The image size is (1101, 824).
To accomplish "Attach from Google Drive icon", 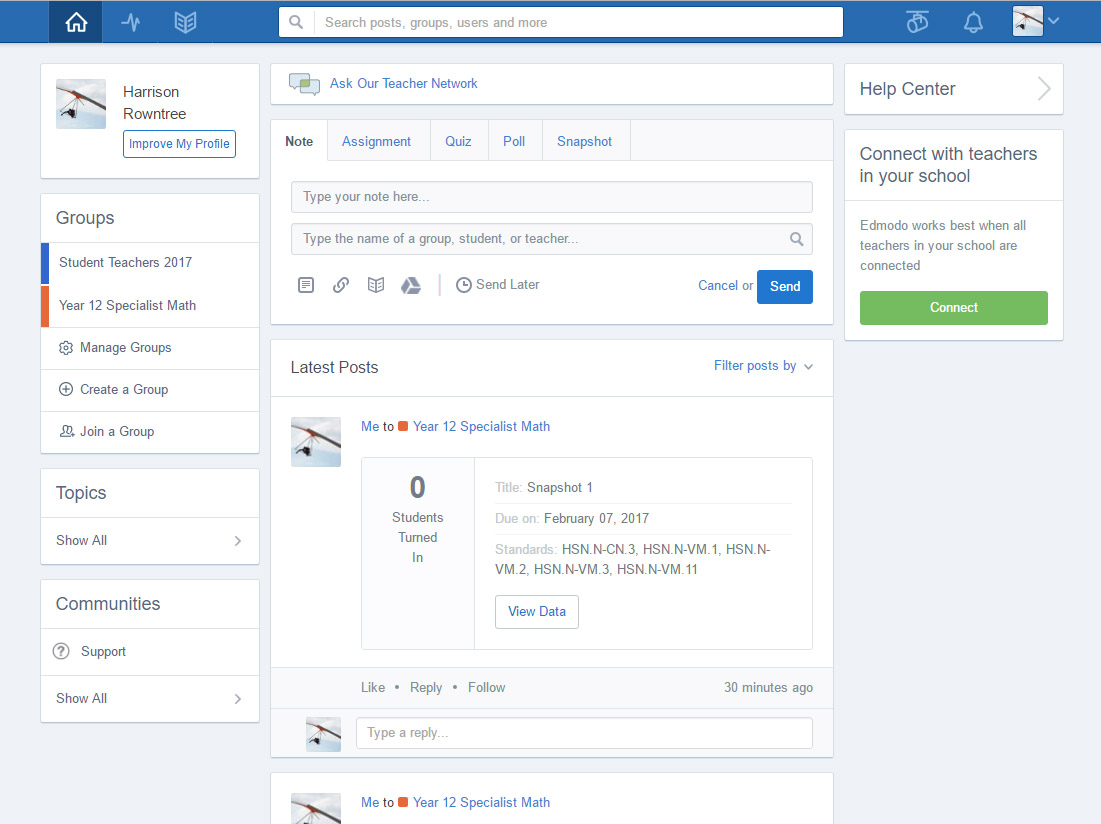I will [x=411, y=285].
